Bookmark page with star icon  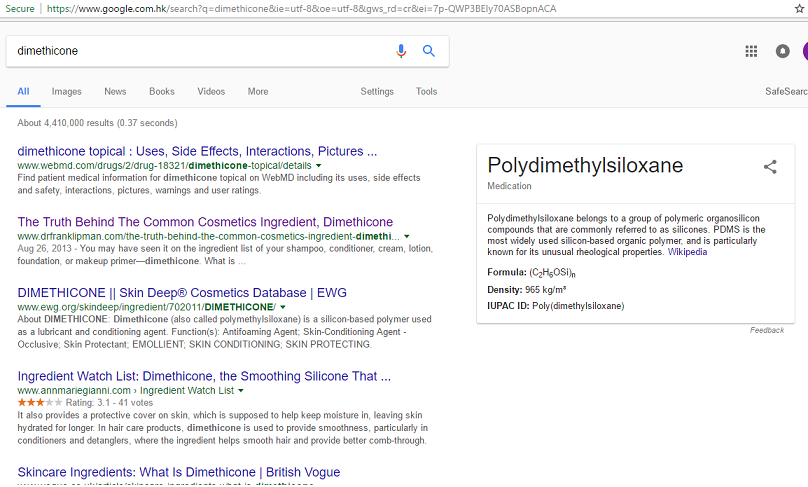point(799,9)
